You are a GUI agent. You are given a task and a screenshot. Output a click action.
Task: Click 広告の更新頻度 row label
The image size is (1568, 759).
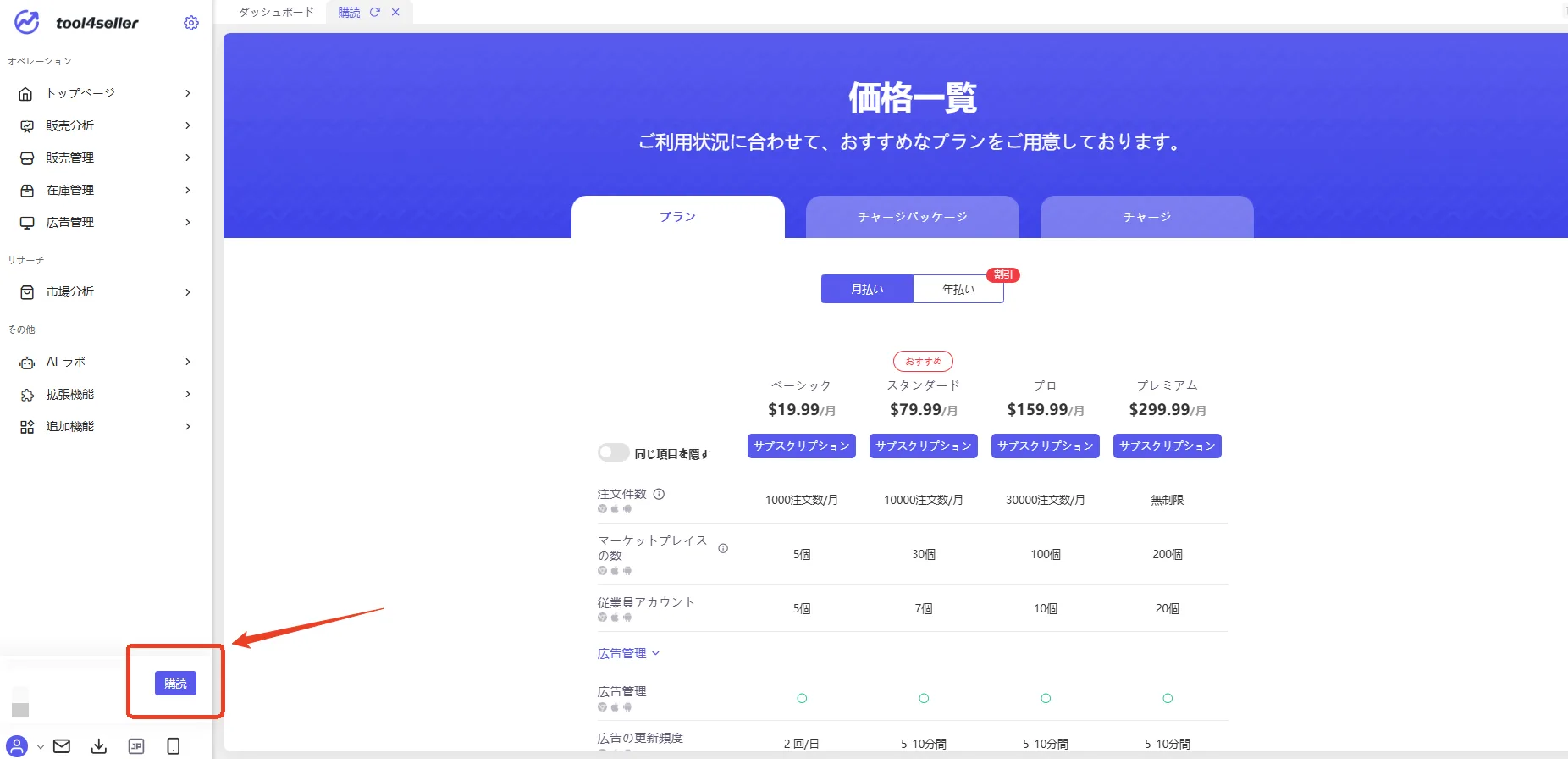pyautogui.click(x=640, y=738)
